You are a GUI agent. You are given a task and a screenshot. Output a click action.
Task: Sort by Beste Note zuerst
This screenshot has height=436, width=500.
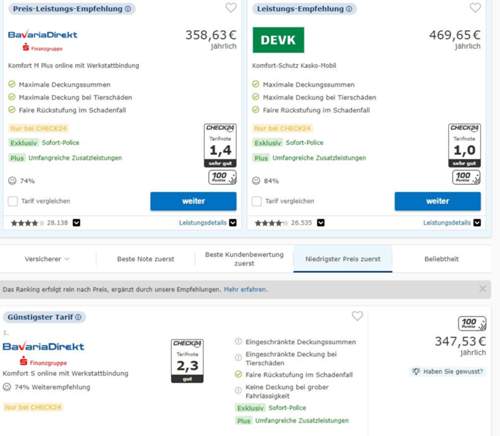(x=146, y=259)
